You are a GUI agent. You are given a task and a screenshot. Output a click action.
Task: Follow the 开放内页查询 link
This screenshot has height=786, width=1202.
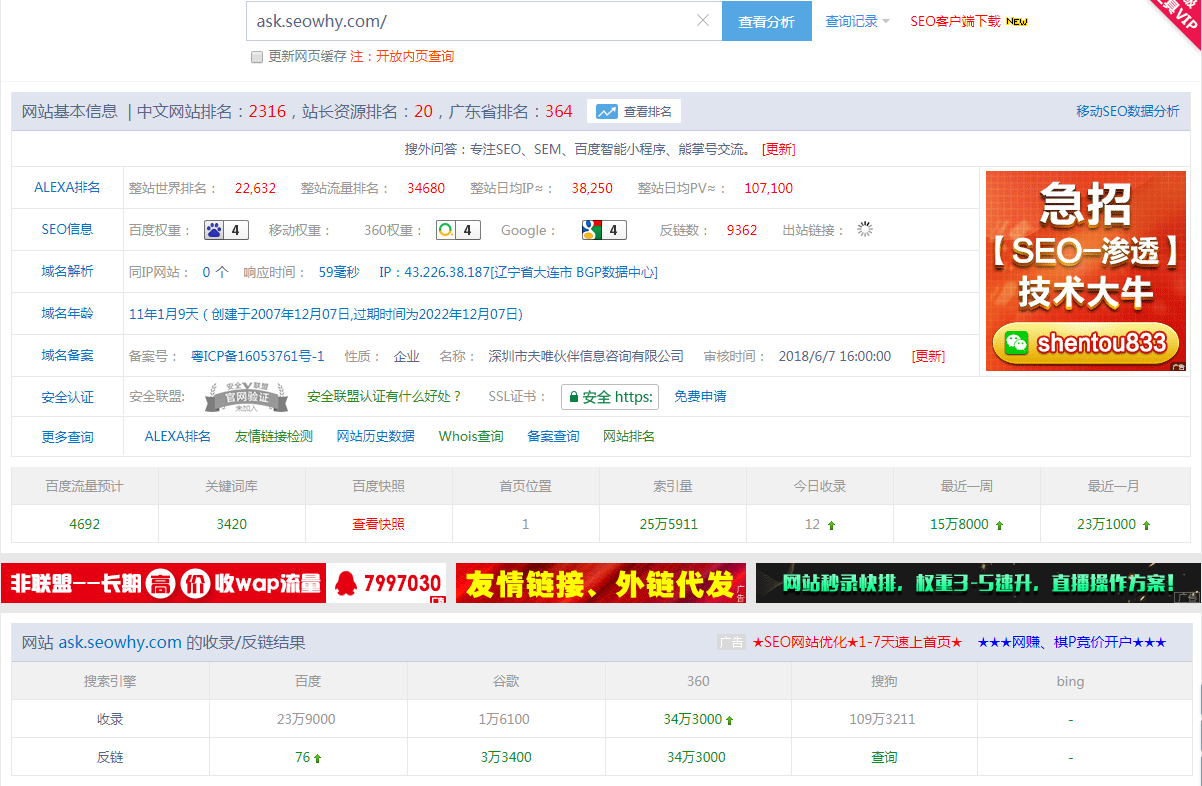[x=415, y=57]
